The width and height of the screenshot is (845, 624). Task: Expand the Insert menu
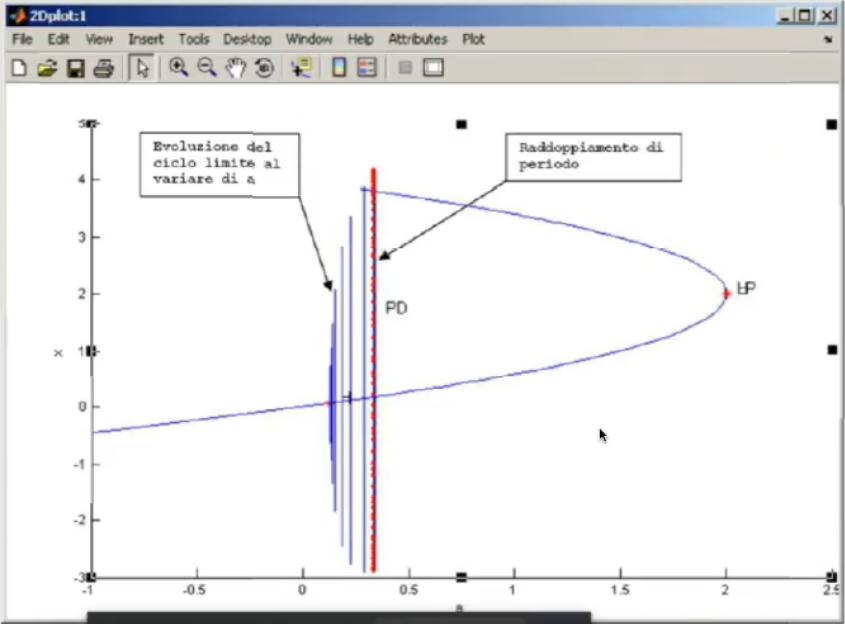(x=146, y=39)
